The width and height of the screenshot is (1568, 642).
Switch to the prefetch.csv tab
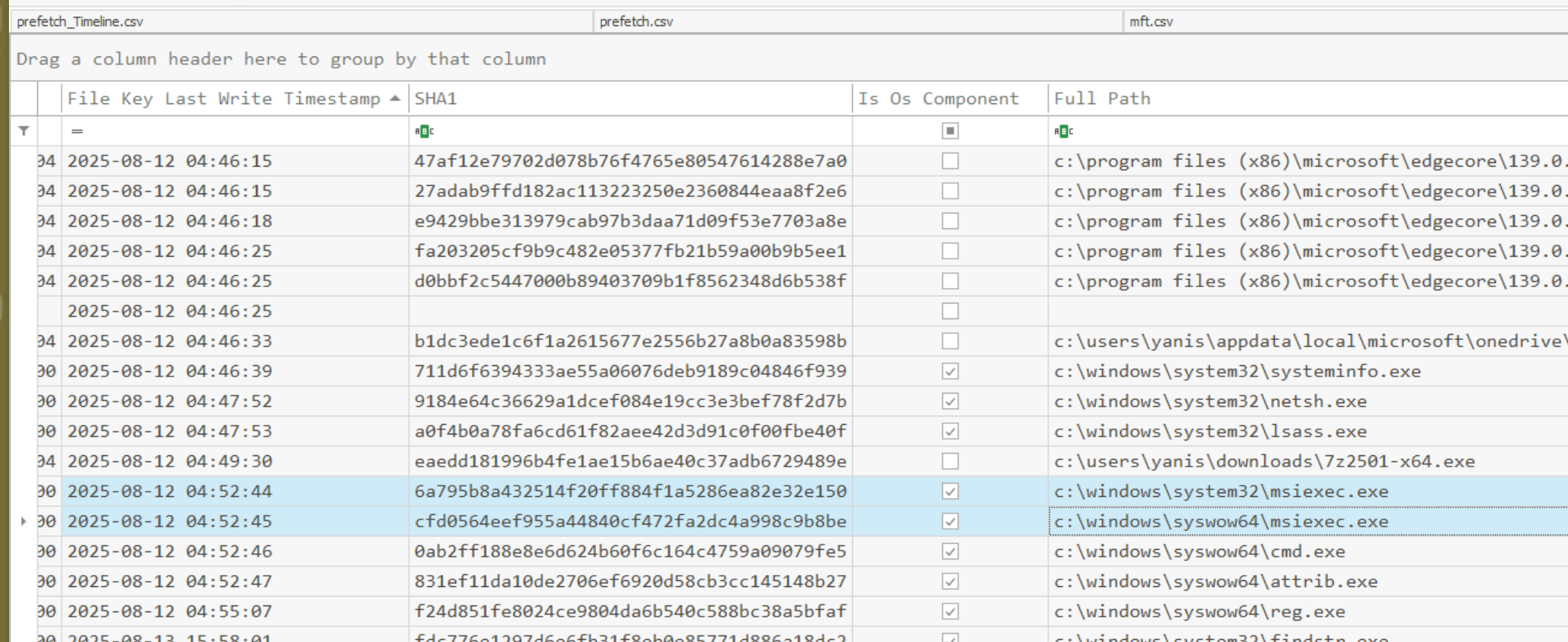coord(858,22)
